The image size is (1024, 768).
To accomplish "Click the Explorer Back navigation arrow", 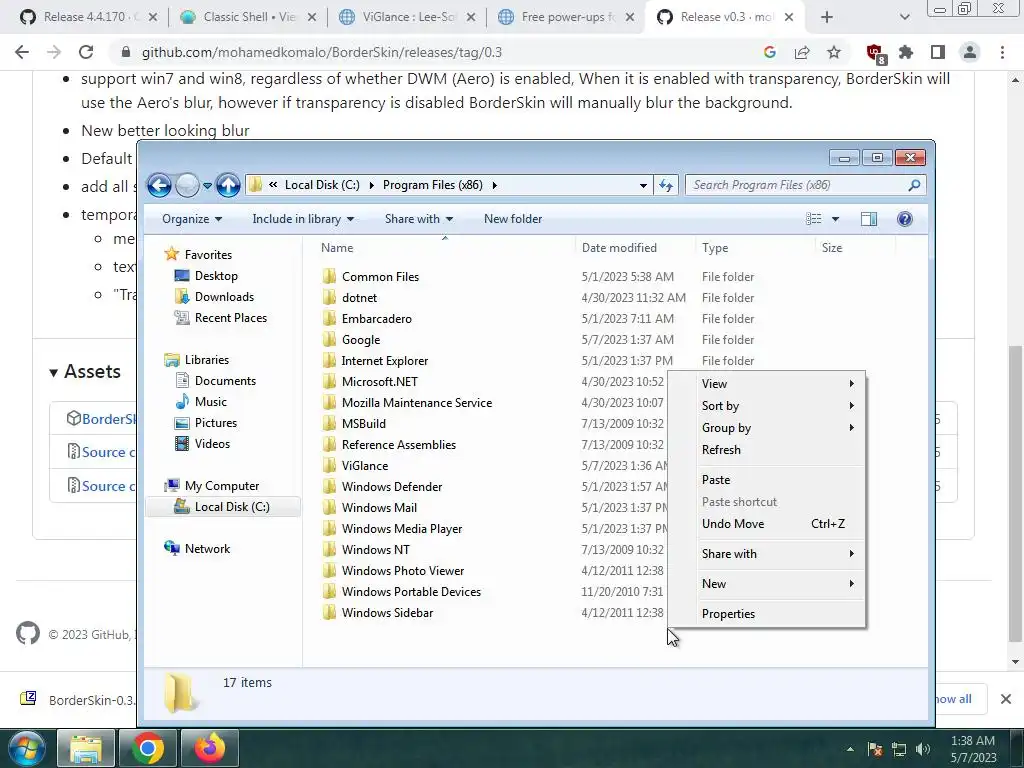I will pyautogui.click(x=159, y=185).
